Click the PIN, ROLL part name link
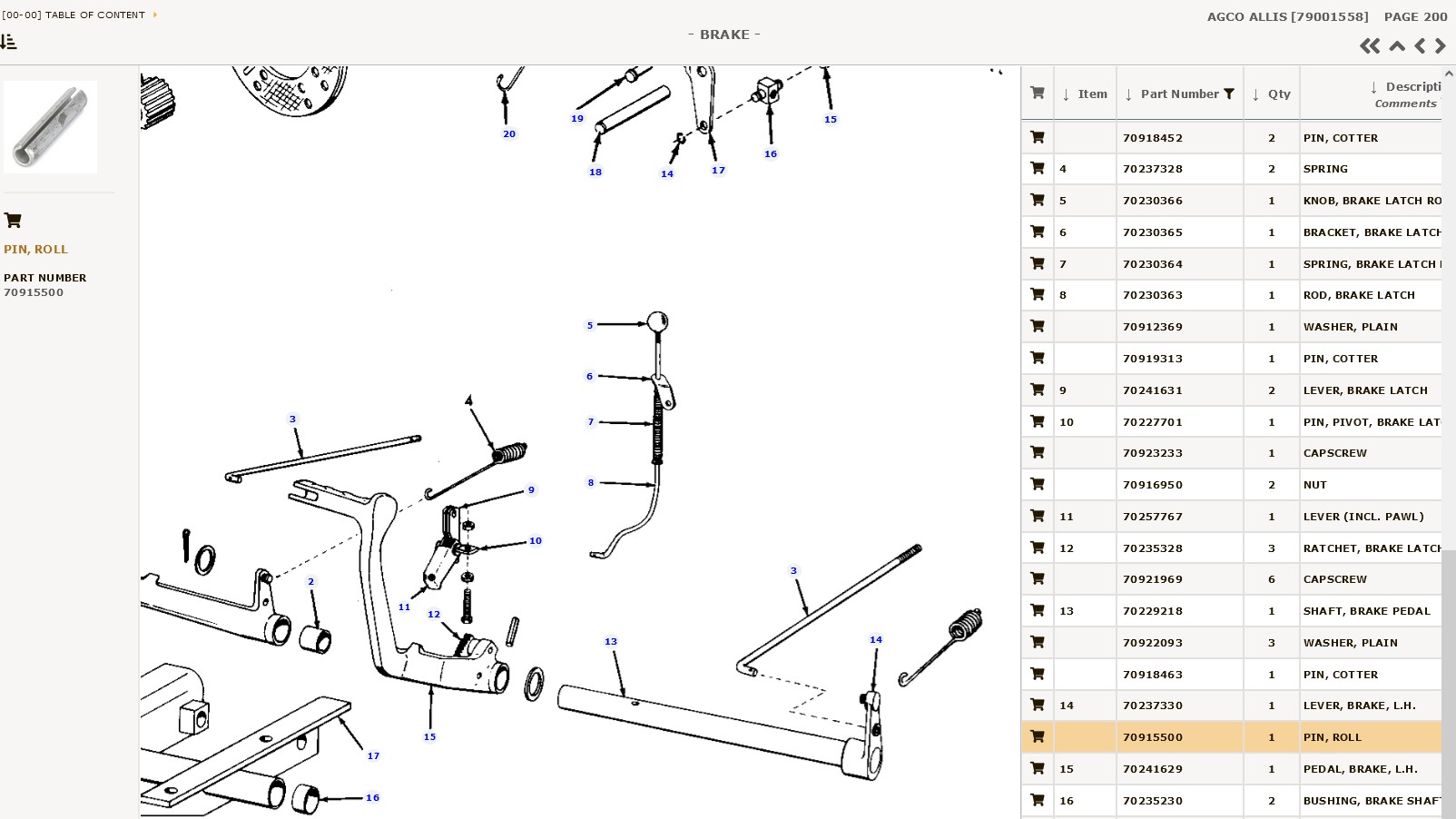This screenshot has height=819, width=1456. [35, 249]
